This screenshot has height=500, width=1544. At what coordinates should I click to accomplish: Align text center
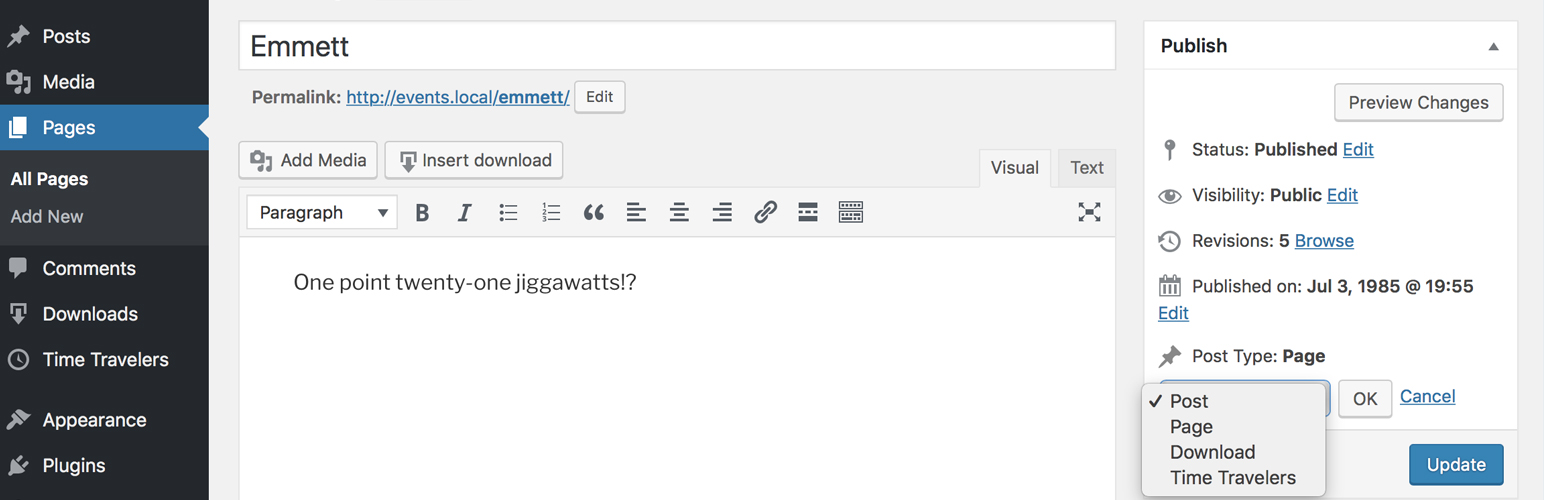tap(679, 212)
